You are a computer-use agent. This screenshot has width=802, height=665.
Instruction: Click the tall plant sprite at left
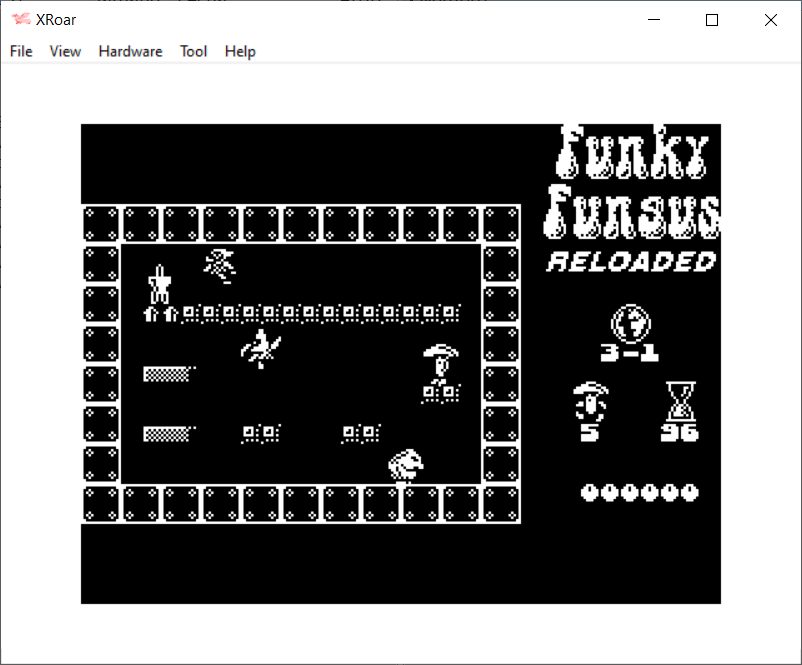[x=158, y=285]
